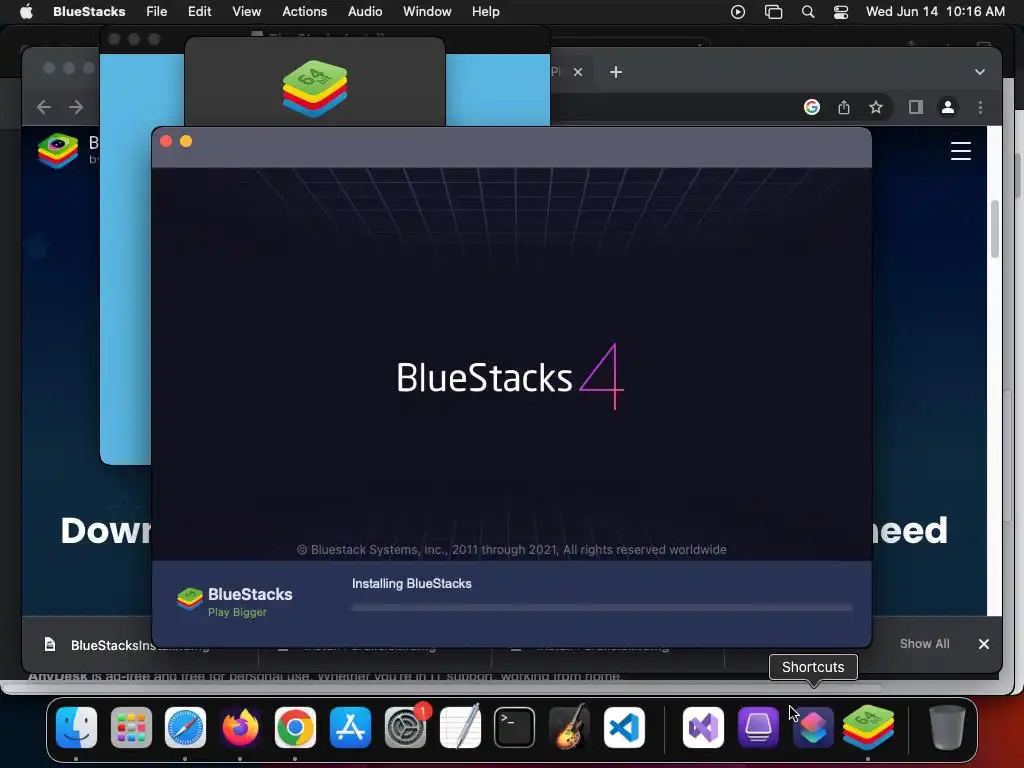The image size is (1024, 768).
Task: Open the purple Apple Configurator dock icon
Action: [x=758, y=727]
